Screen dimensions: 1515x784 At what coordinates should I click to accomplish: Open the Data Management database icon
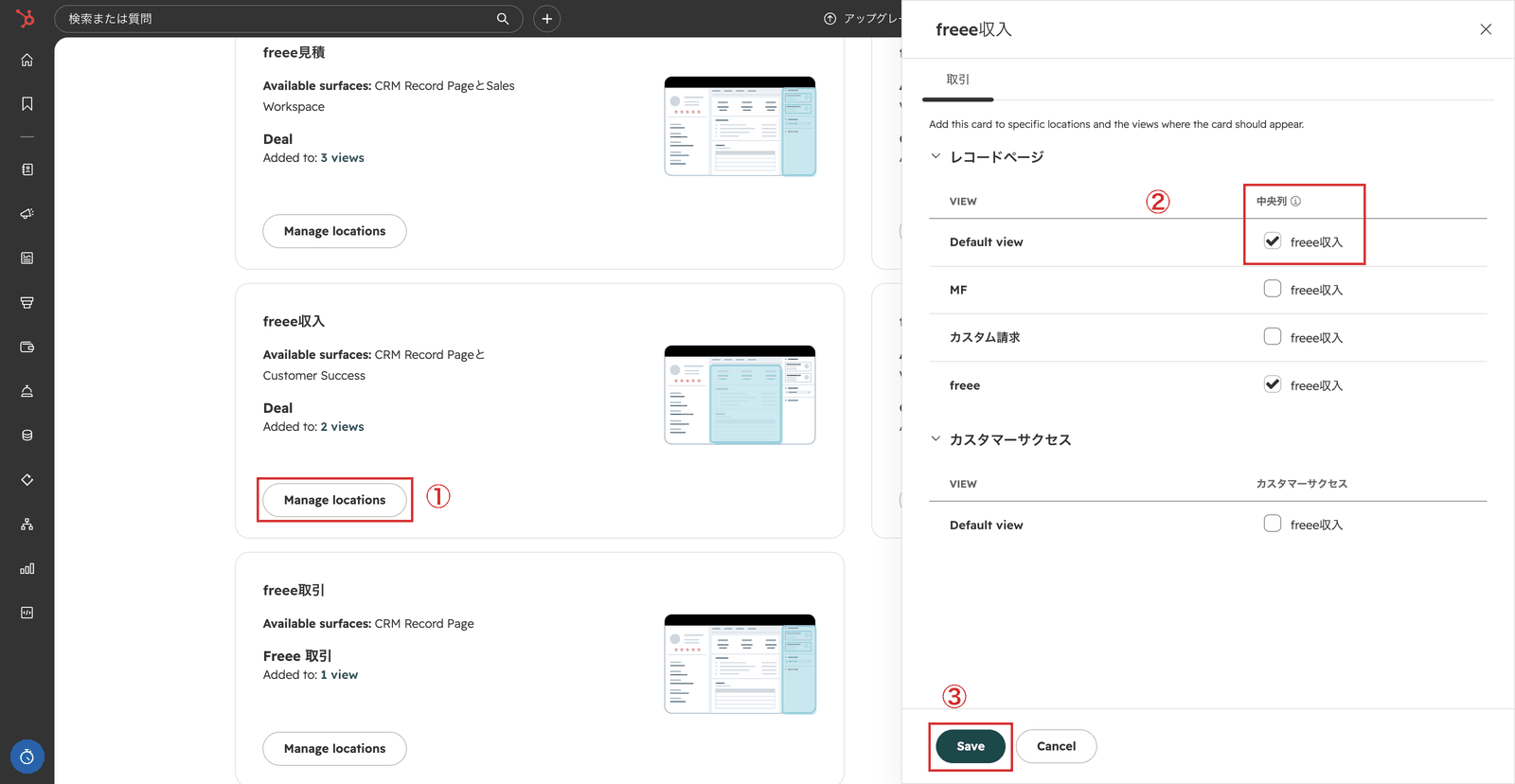pyautogui.click(x=27, y=436)
